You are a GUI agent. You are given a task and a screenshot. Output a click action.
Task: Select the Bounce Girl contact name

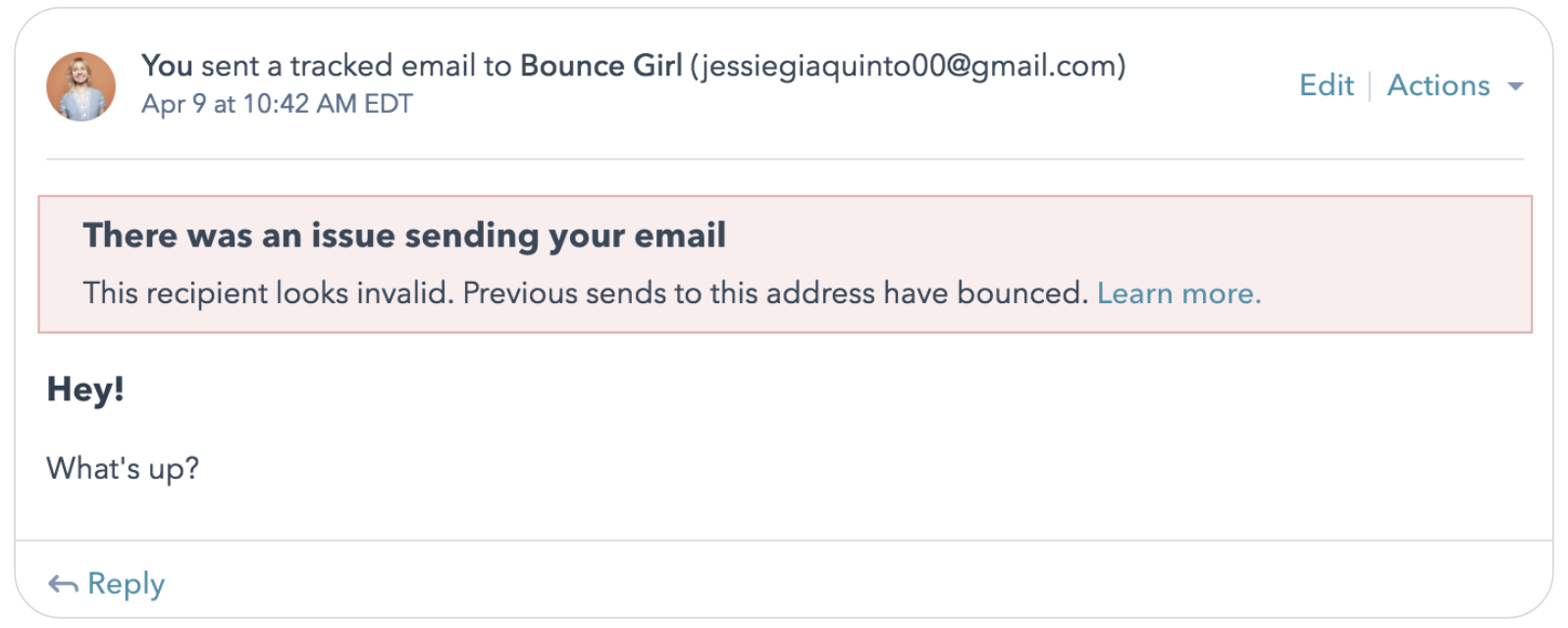click(601, 66)
